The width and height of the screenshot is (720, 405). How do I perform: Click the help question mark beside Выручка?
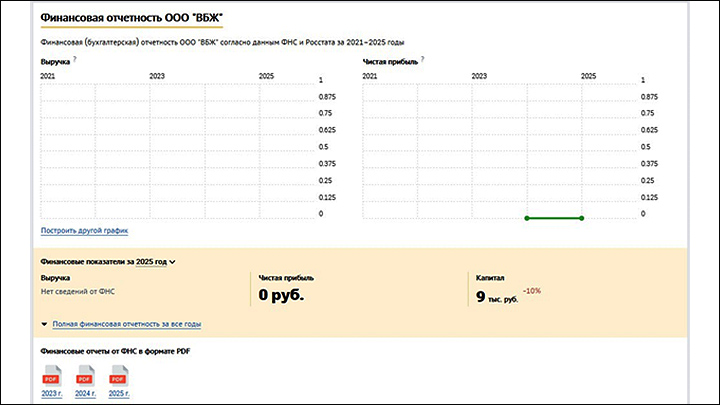coord(75,60)
